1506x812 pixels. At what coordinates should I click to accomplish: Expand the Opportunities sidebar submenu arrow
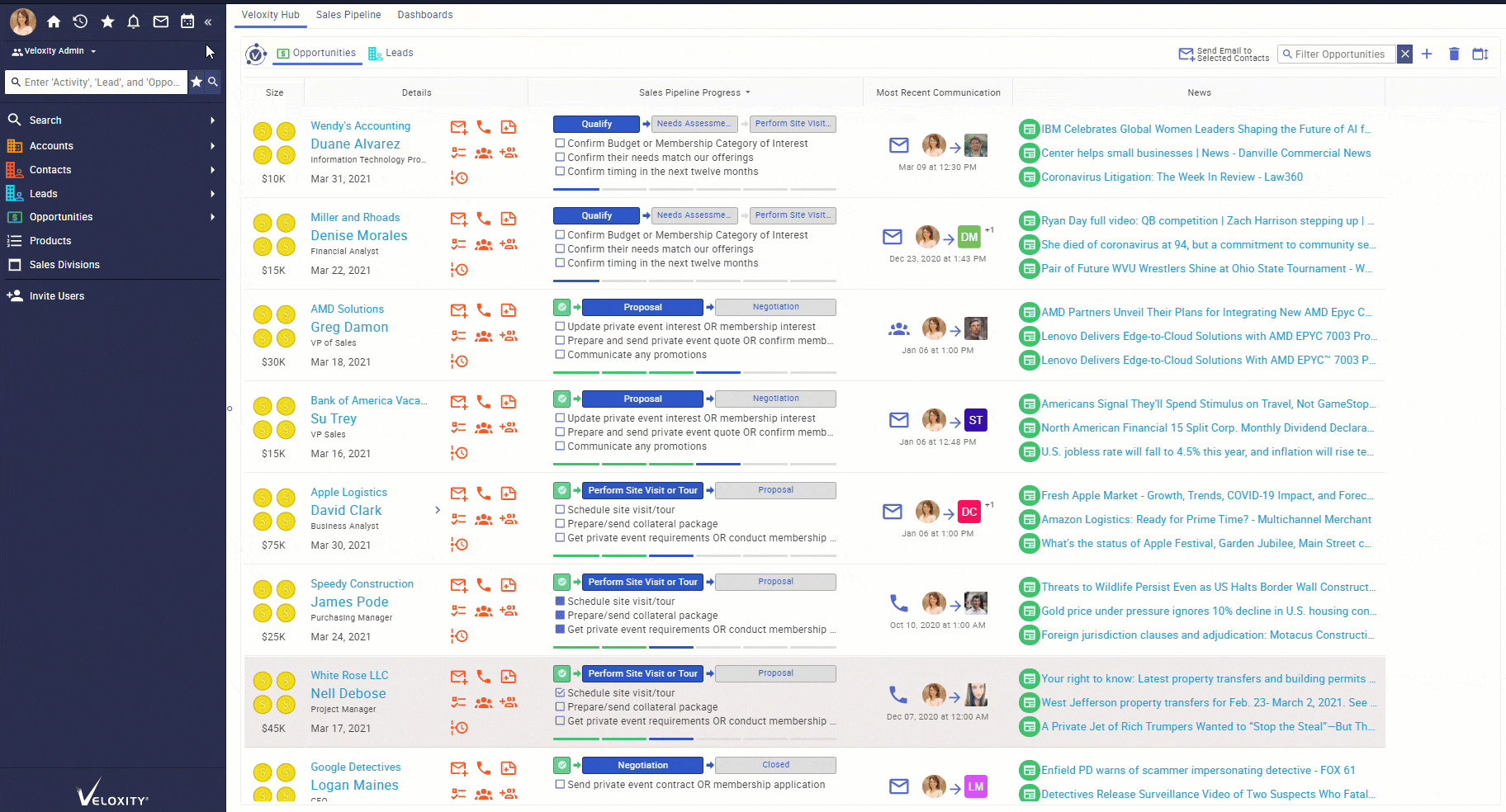pos(212,217)
